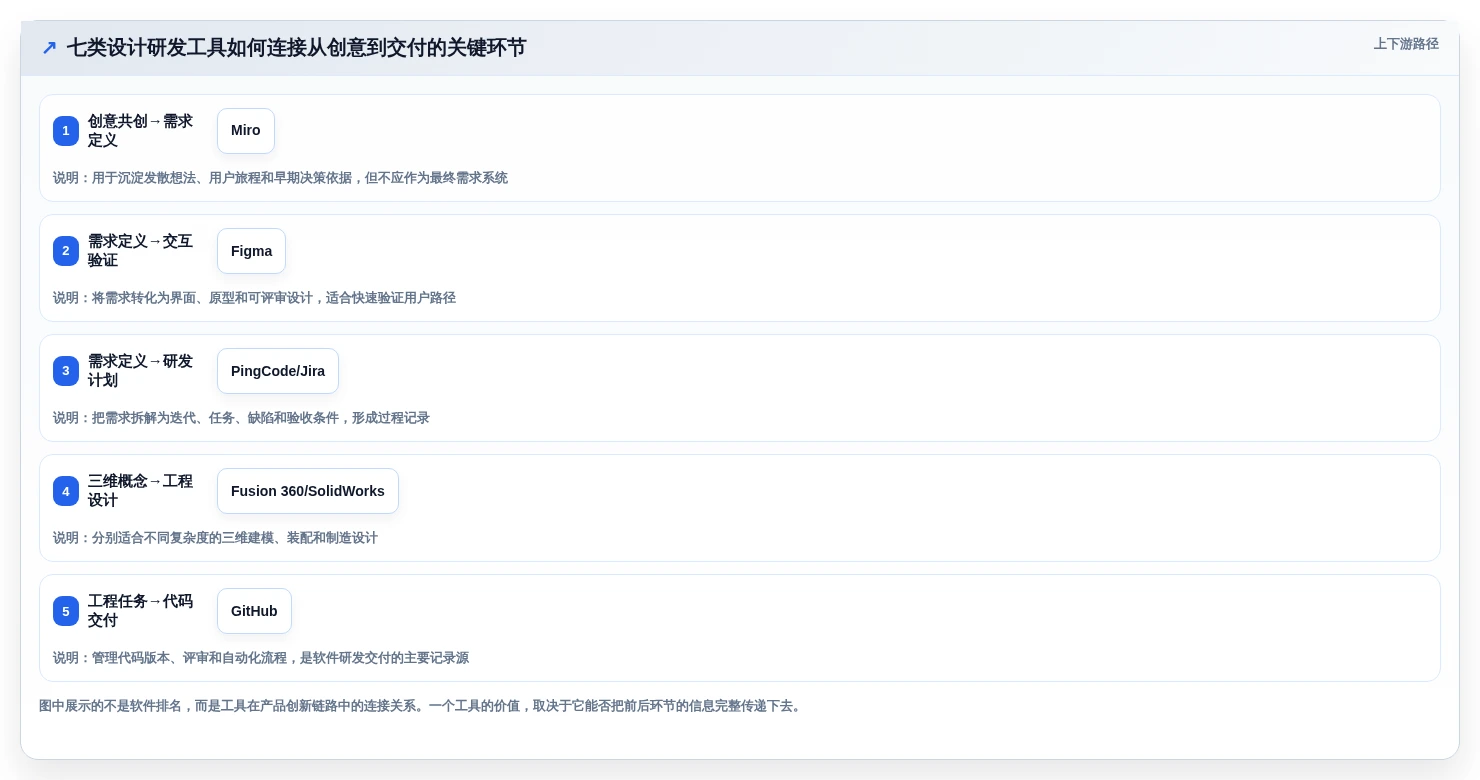Click step number 1 badge

point(66,131)
